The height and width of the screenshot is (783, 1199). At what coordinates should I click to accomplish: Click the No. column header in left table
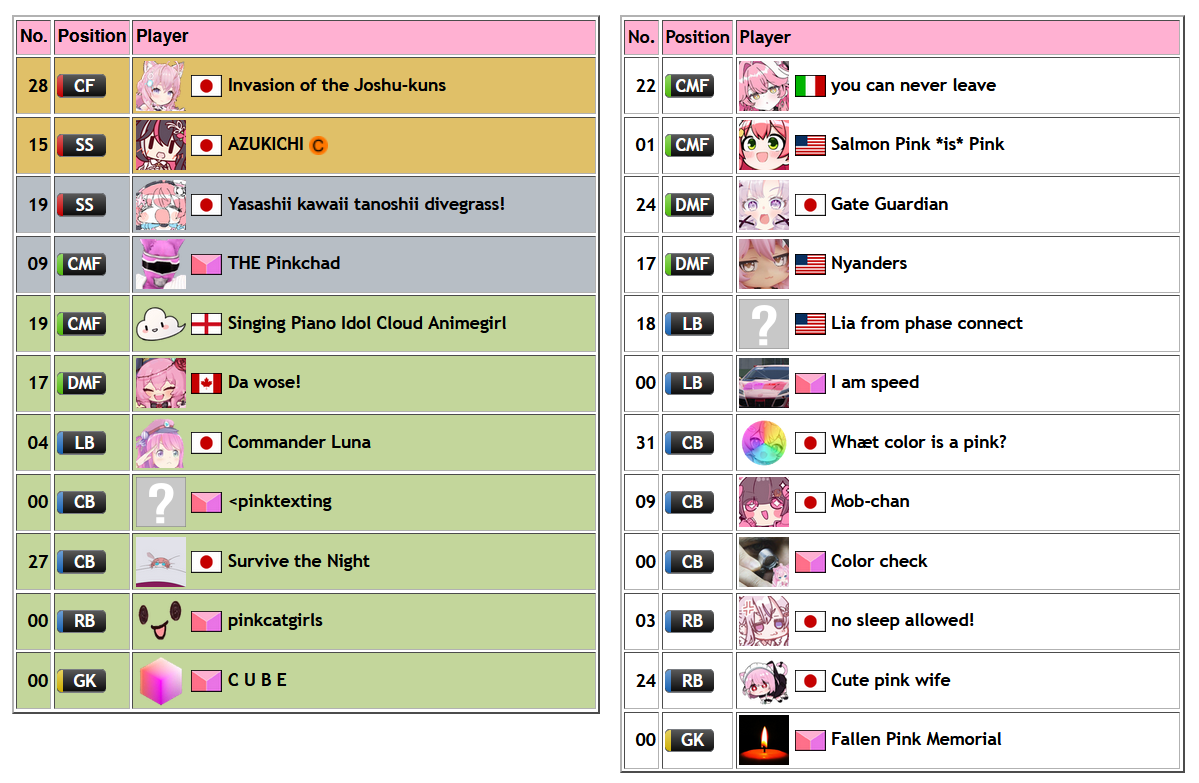click(x=34, y=36)
